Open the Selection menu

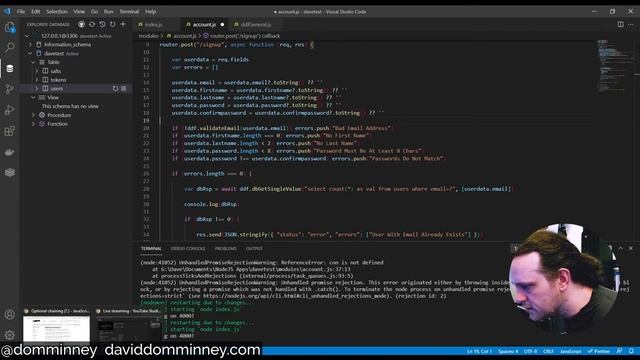(x=57, y=11)
